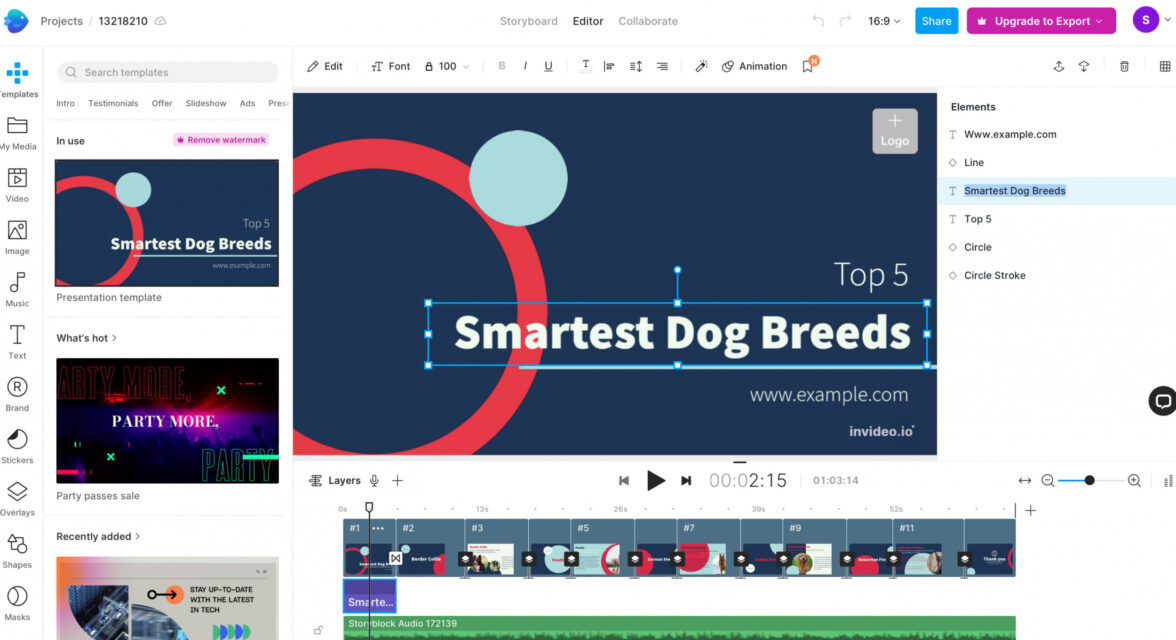Click the magic wand effects icon
Screen dimensions: 1176x640
click(701, 66)
